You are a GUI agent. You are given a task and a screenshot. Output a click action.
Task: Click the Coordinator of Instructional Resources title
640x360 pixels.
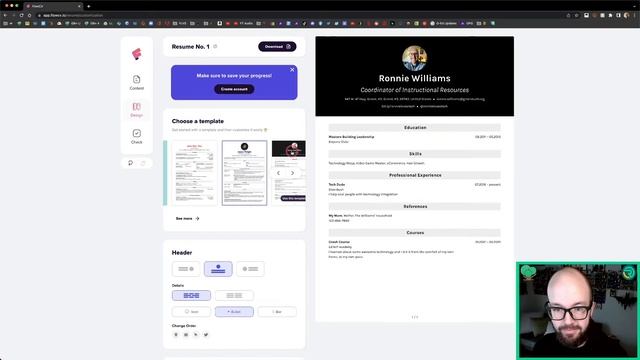coord(414,90)
